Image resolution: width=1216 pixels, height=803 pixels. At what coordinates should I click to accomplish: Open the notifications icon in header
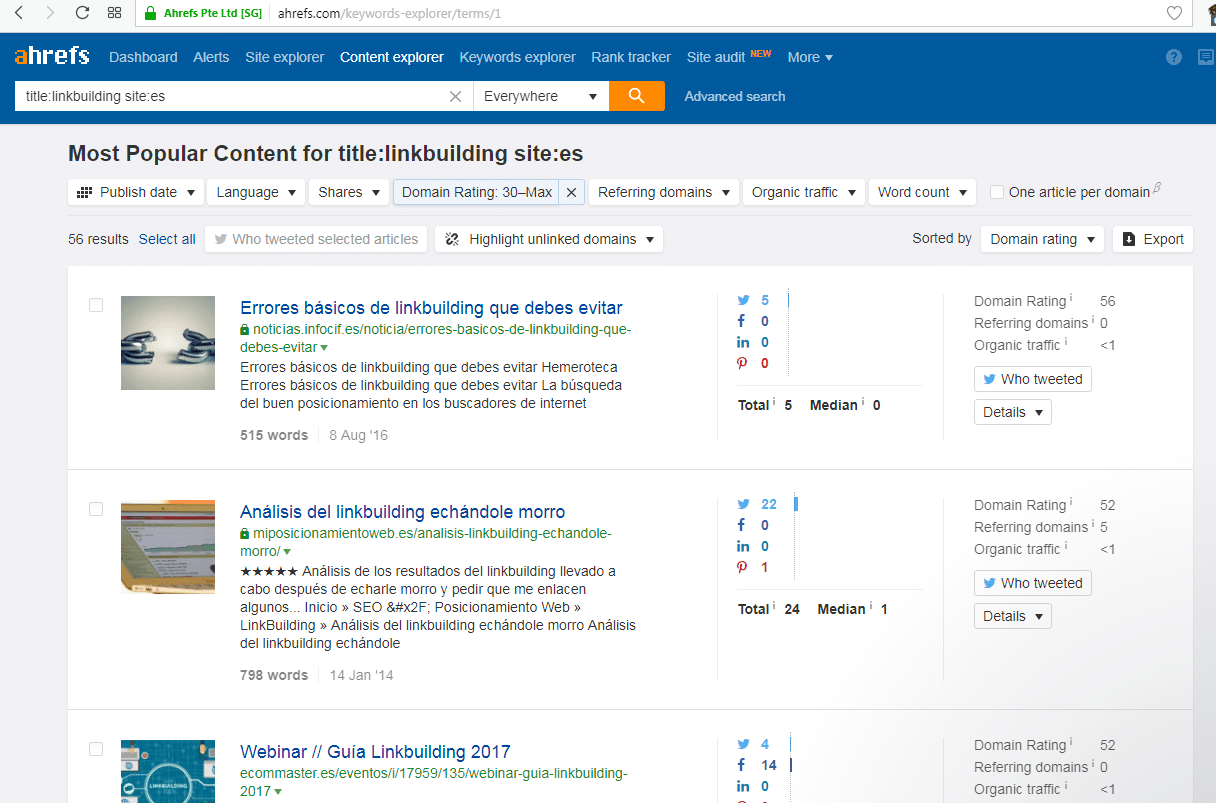1206,57
